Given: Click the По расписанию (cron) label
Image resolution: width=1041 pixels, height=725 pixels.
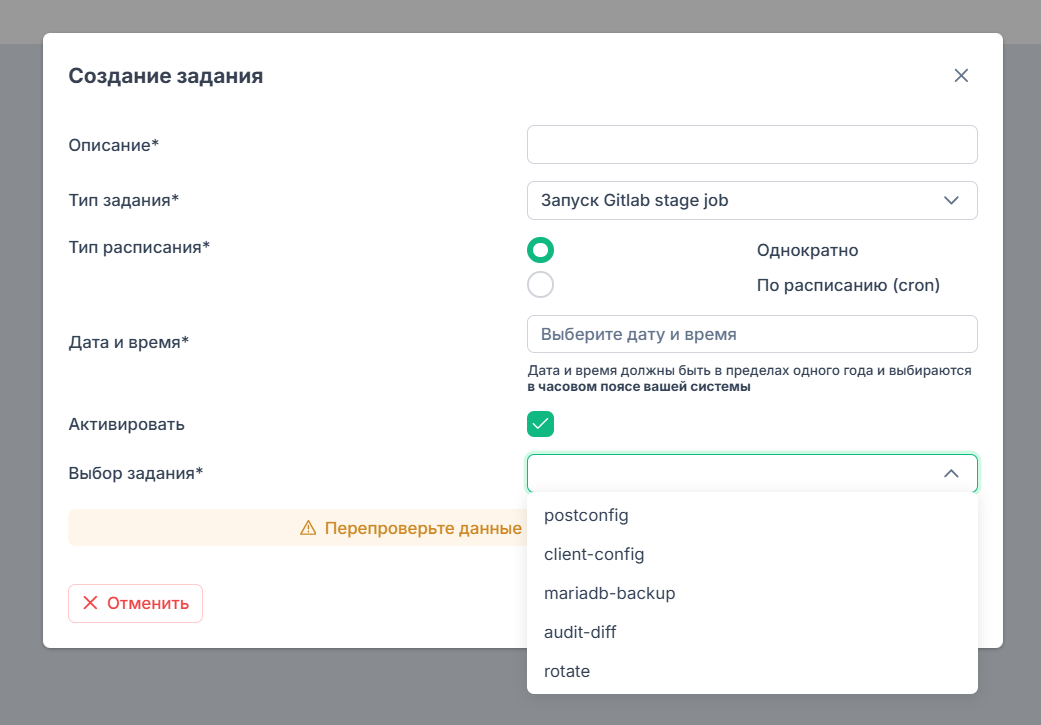Looking at the screenshot, I should click(848, 285).
